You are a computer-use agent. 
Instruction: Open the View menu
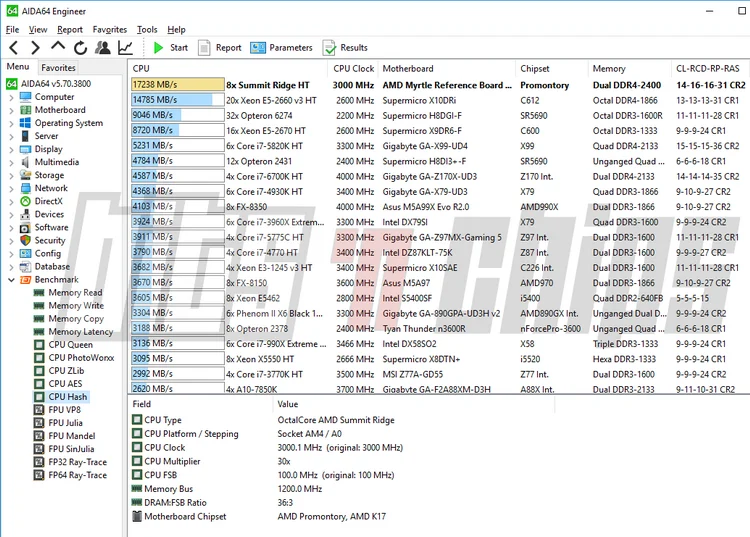38,30
